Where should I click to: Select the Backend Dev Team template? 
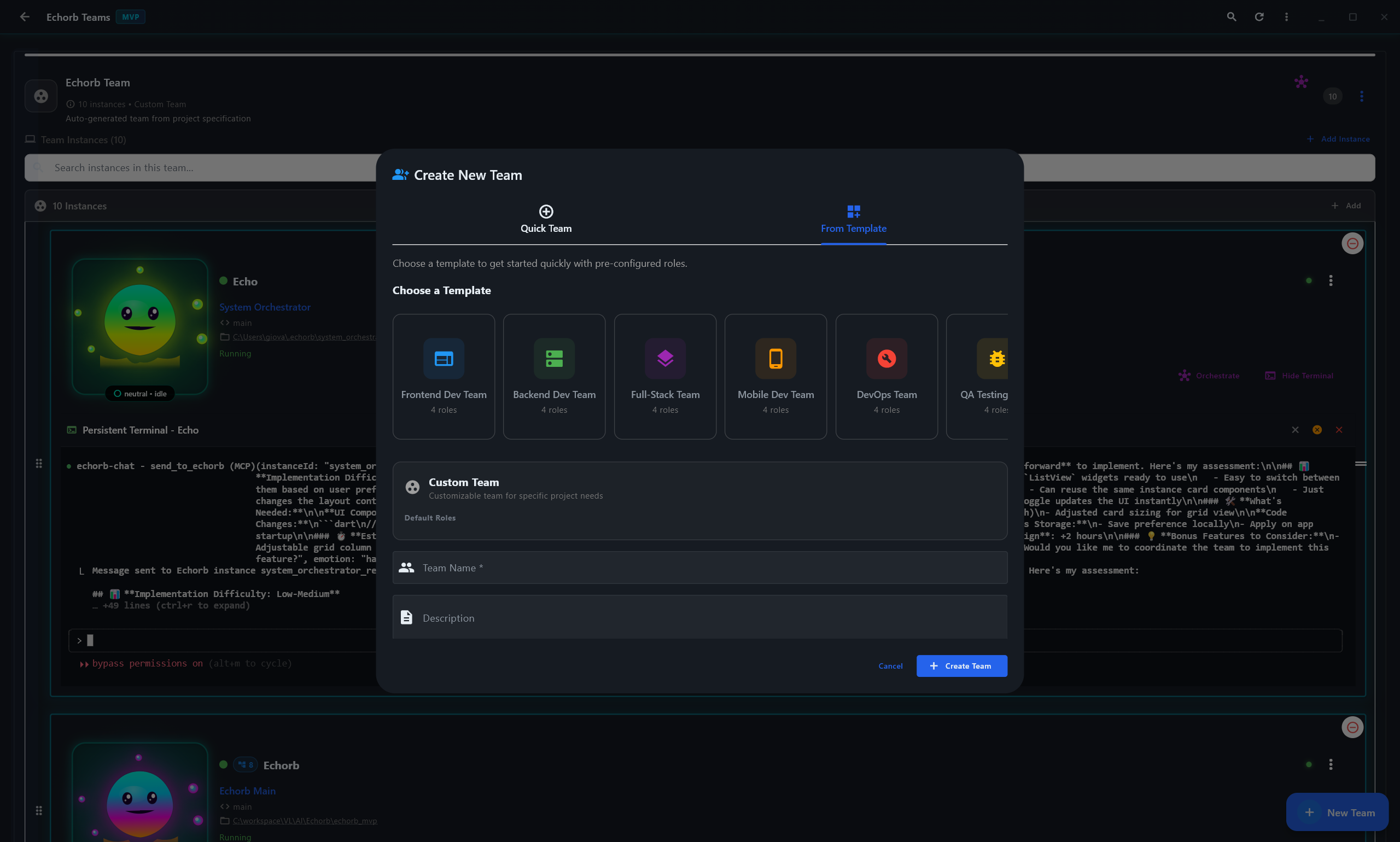click(x=554, y=376)
